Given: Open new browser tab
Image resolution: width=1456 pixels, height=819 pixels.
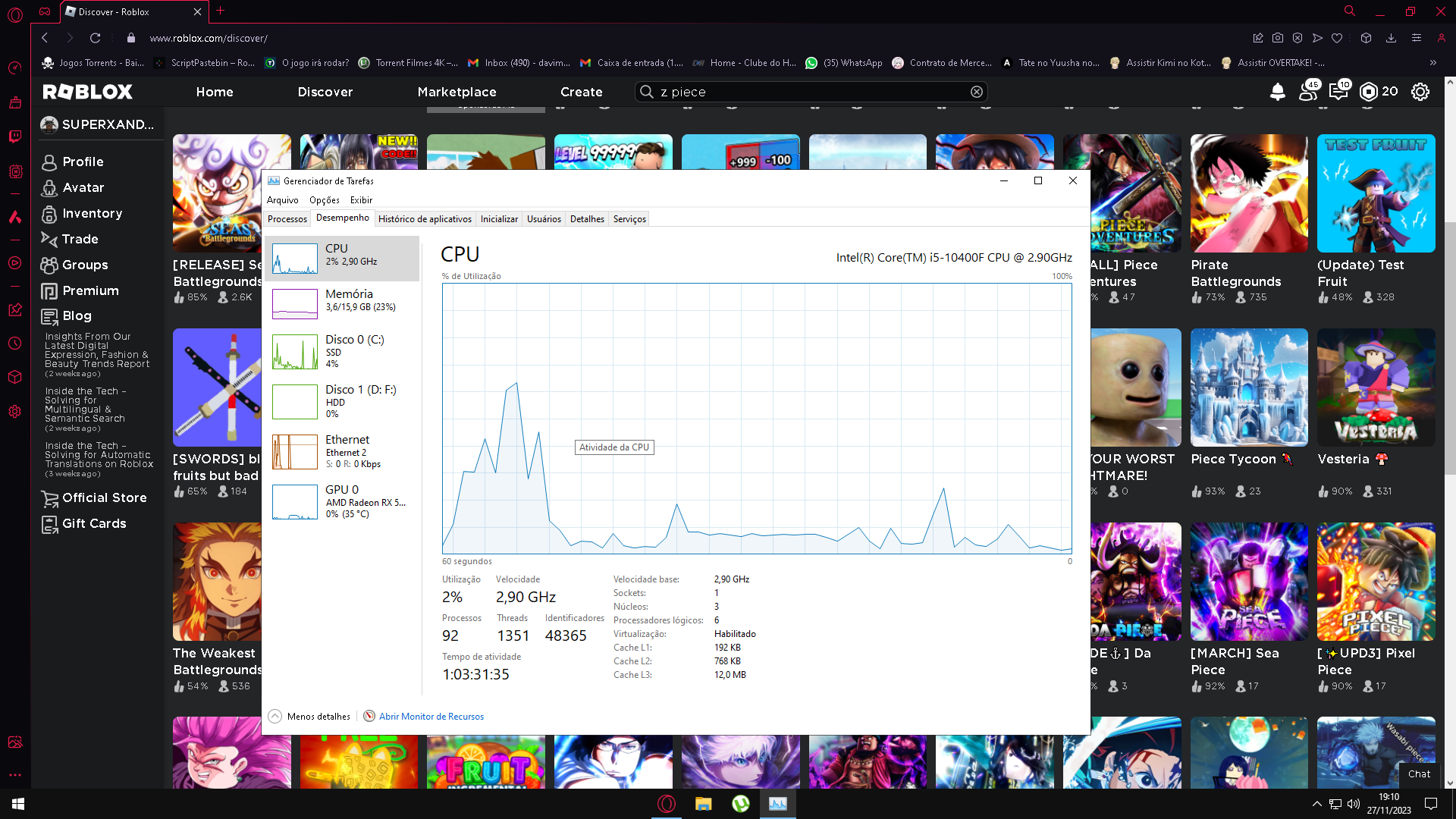Looking at the screenshot, I should [221, 11].
